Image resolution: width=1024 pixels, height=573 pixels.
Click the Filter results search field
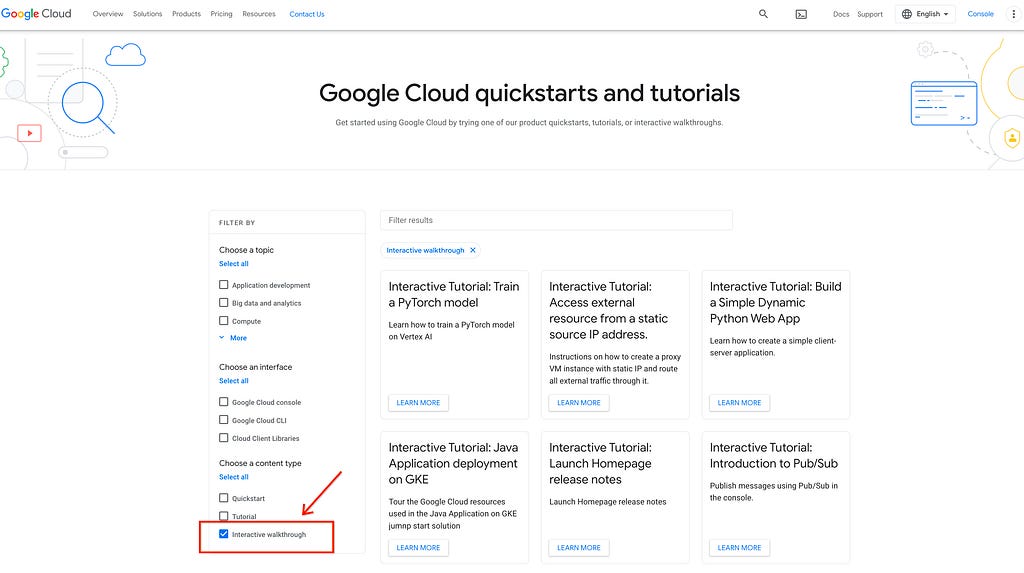[x=556, y=220]
